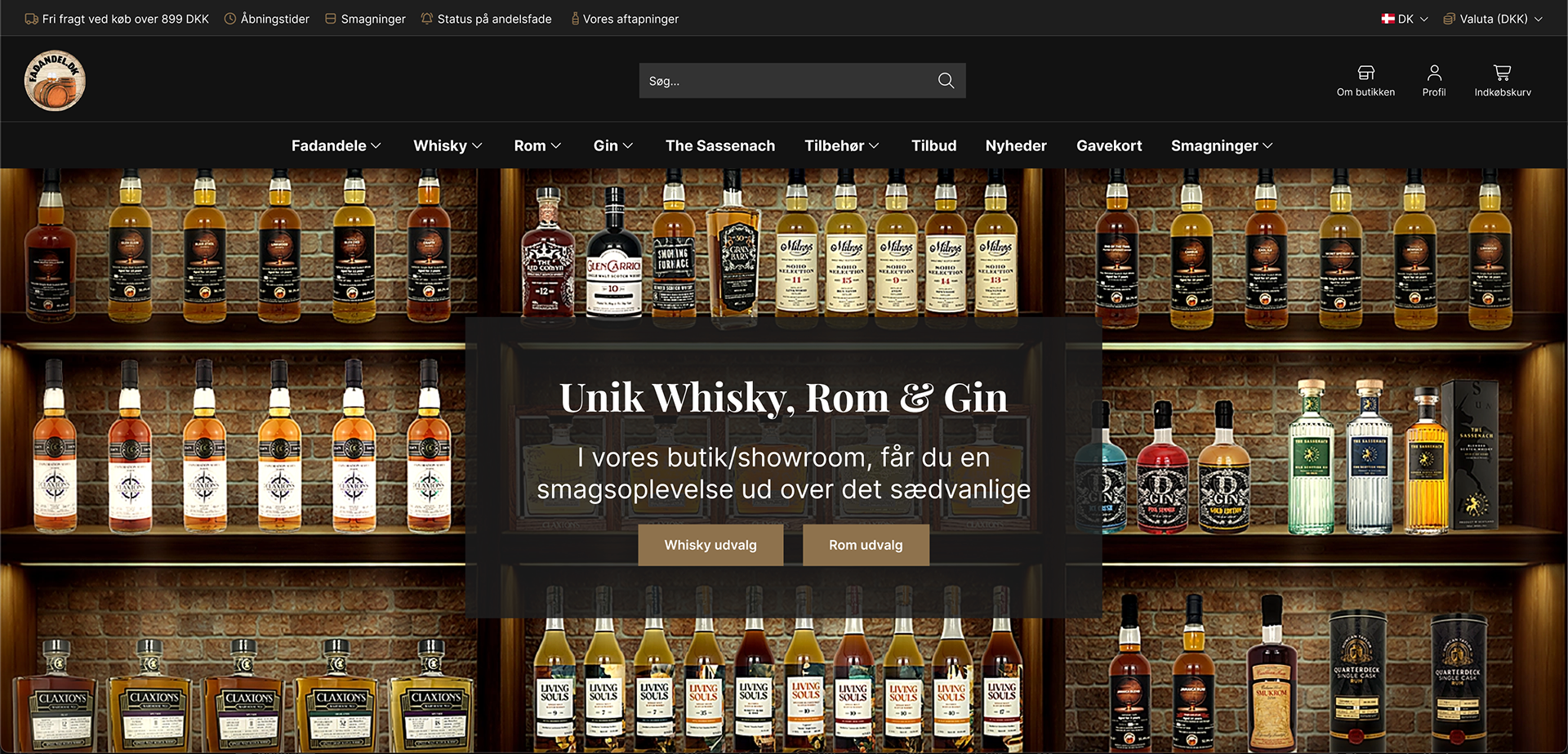Go to the Tilbud page
Viewport: 1568px width, 754px height.
933,145
